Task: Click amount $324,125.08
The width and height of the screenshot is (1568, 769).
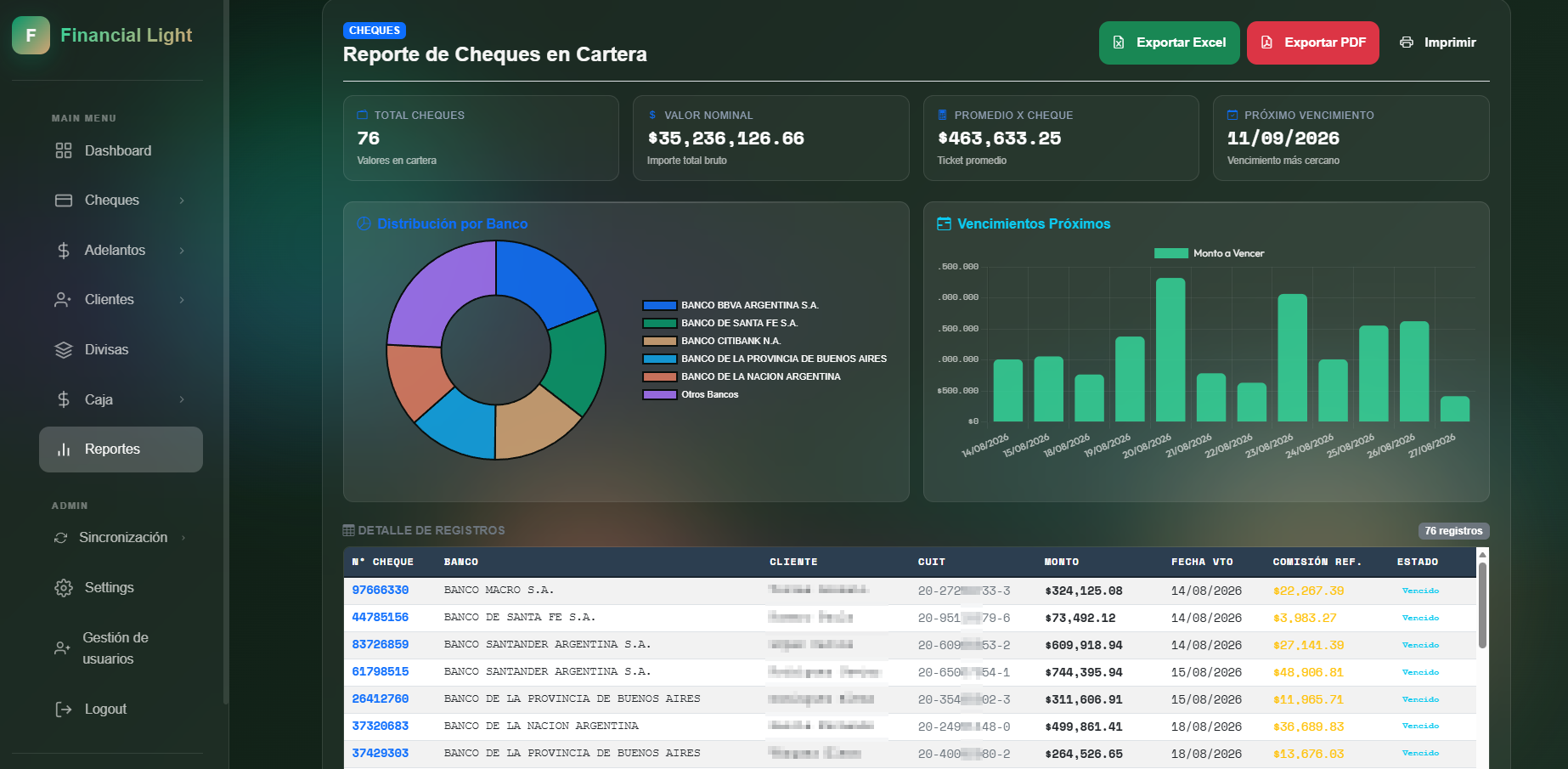Action: tap(1084, 591)
